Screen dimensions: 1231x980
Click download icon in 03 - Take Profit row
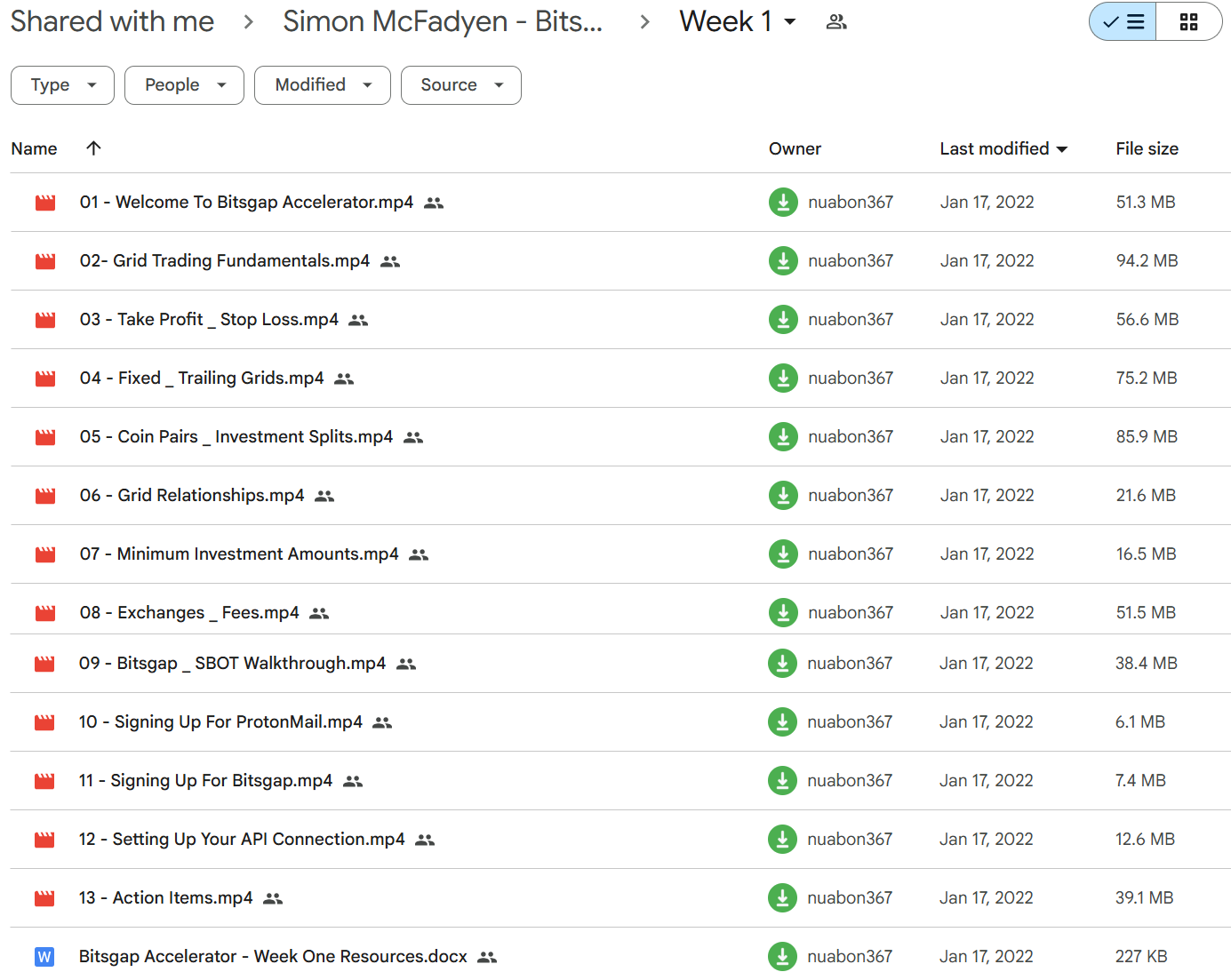(x=783, y=320)
